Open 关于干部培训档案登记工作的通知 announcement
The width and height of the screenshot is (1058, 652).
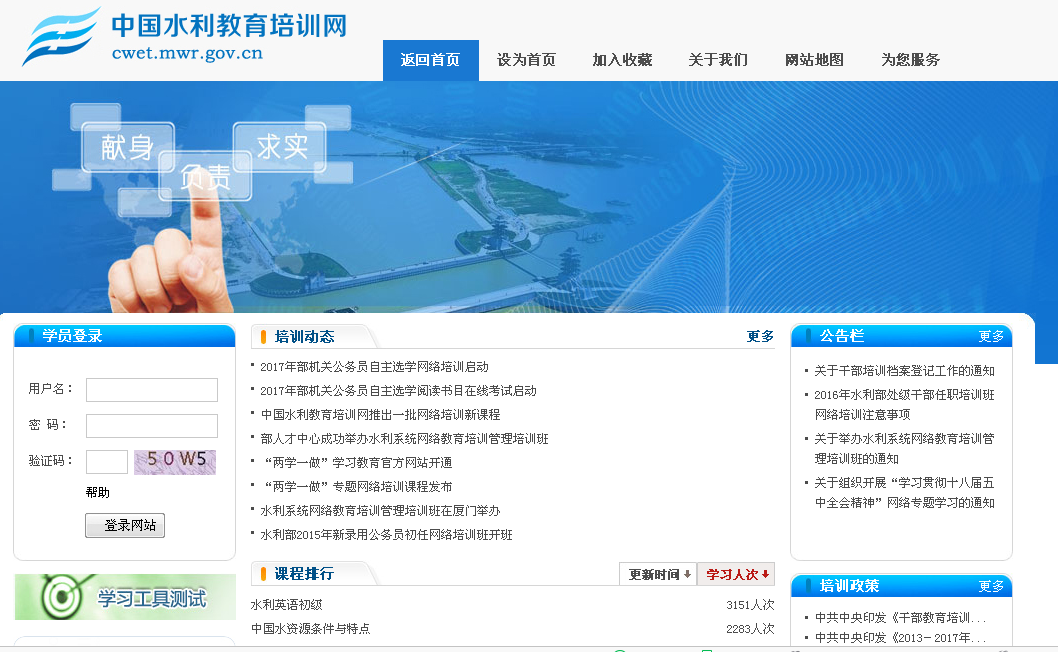[x=904, y=371]
